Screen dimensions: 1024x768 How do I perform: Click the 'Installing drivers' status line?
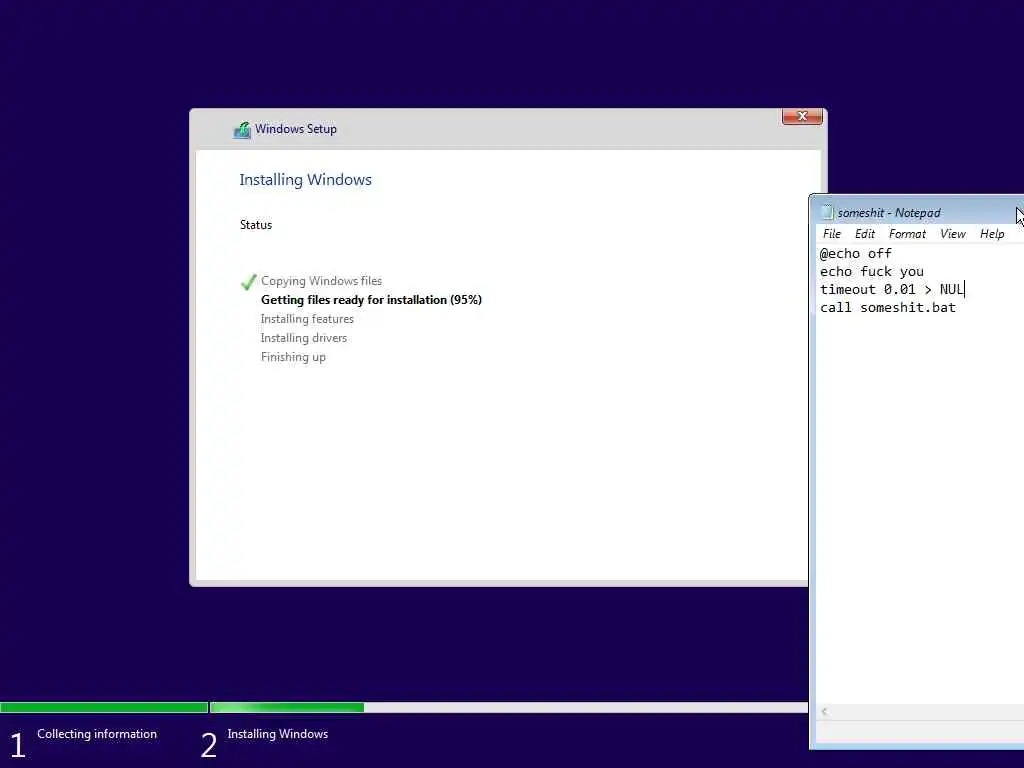pyautogui.click(x=304, y=338)
